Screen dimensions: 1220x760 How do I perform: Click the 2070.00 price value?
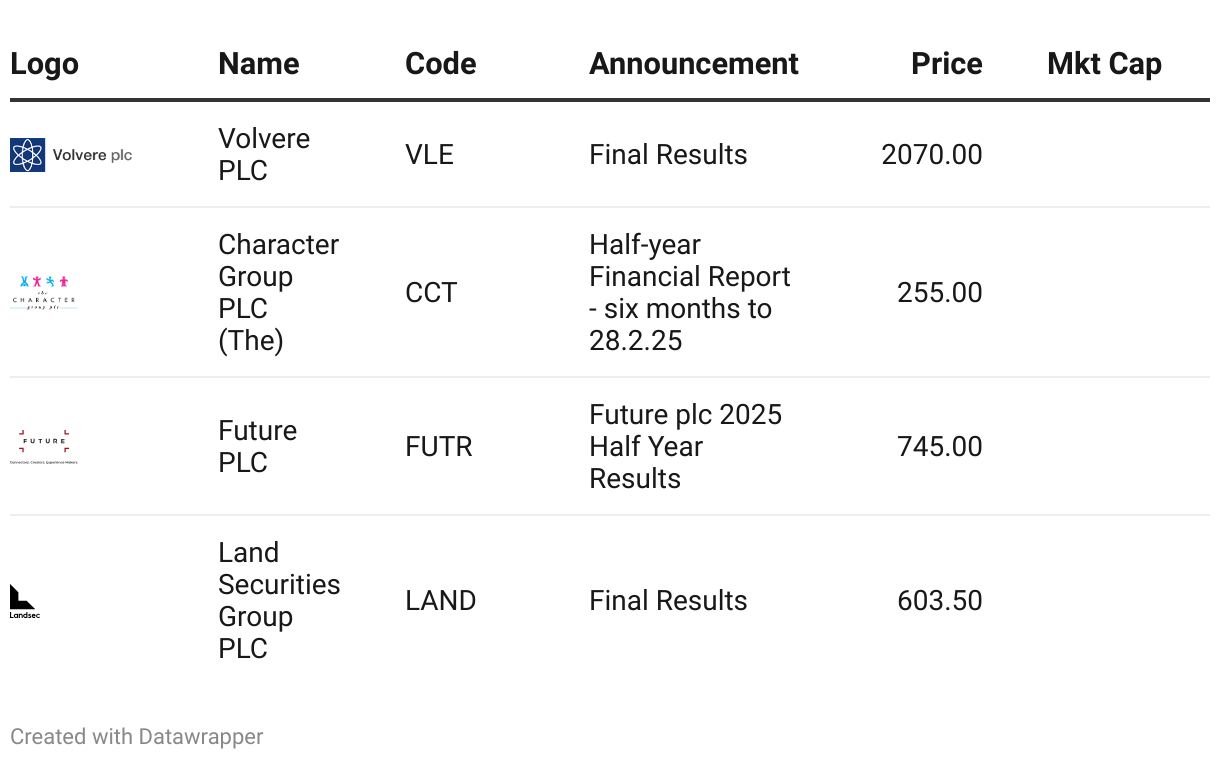932,155
